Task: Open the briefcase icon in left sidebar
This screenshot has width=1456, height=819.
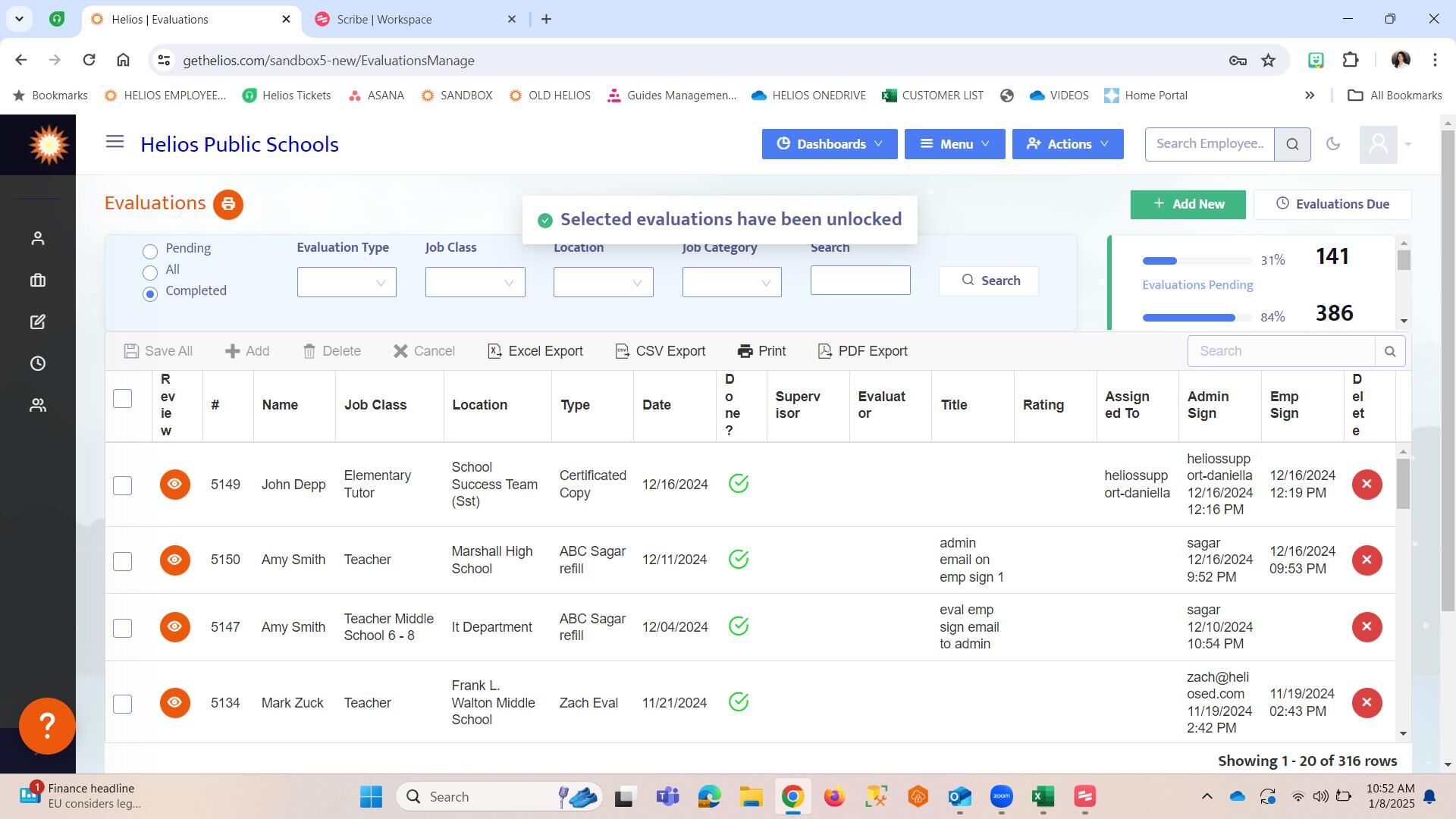Action: click(38, 281)
